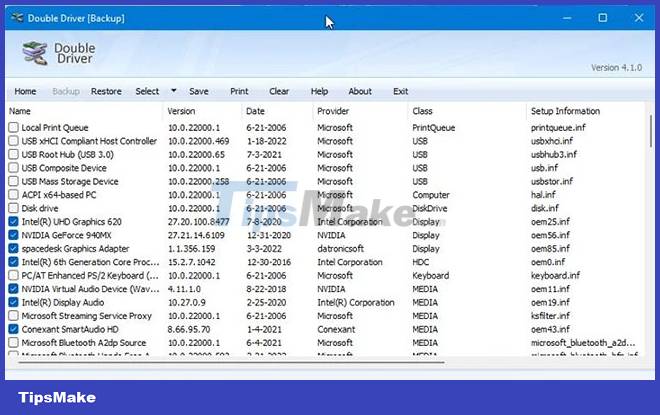Click the usbstor.inf entry
The height and width of the screenshot is (415, 660).
tap(552, 181)
